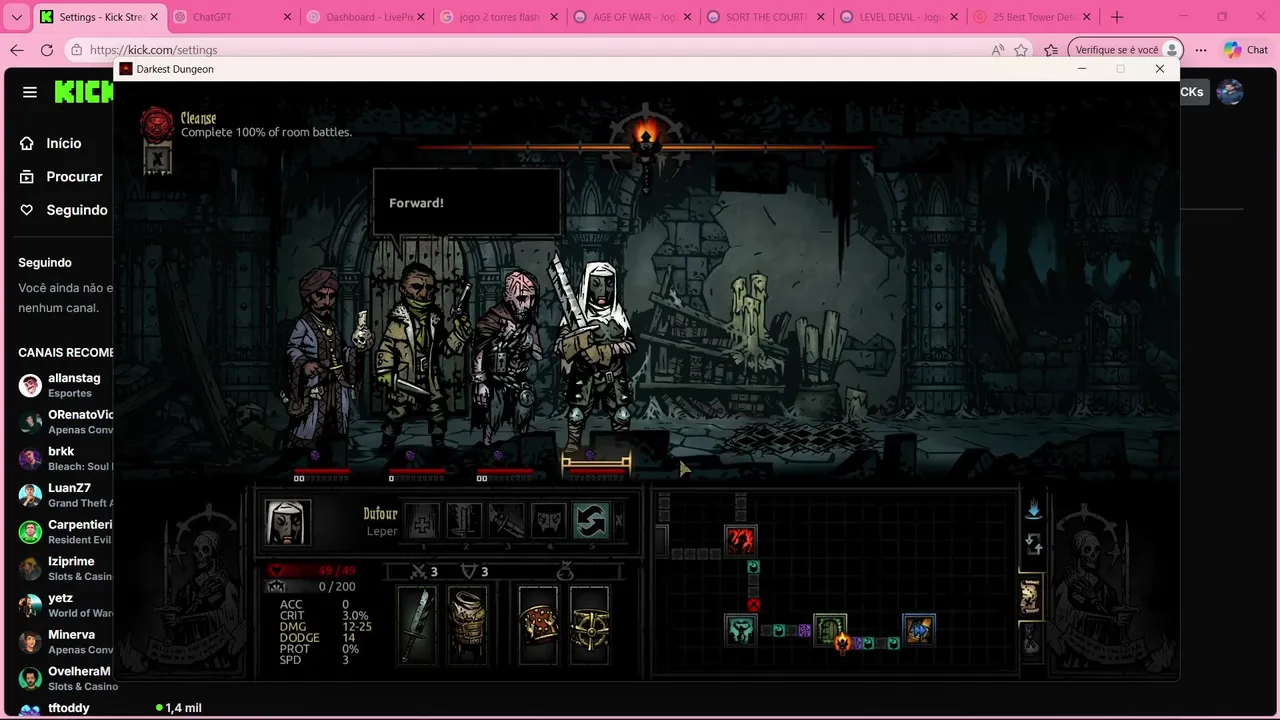Click the blue down arrow button beside map
This screenshot has height=720, width=1280.
[x=1033, y=510]
